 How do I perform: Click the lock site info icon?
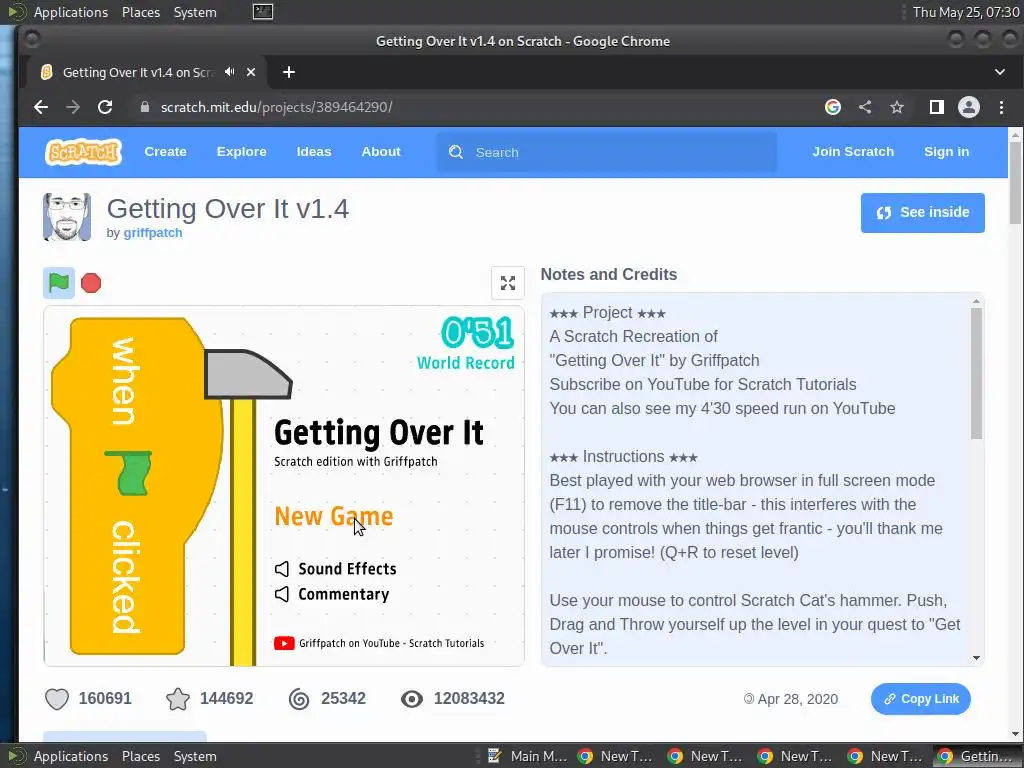point(145,107)
